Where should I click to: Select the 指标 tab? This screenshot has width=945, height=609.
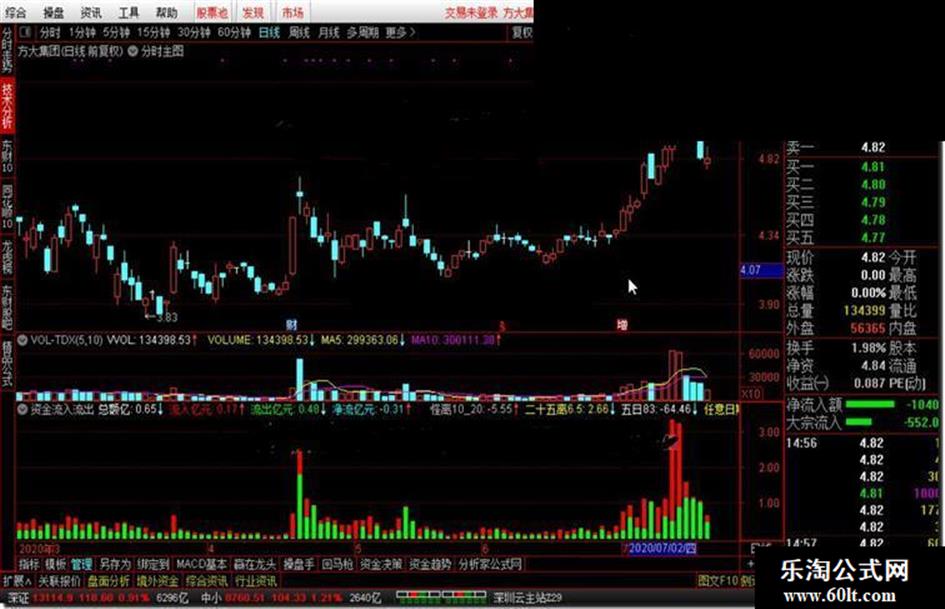click(29, 564)
